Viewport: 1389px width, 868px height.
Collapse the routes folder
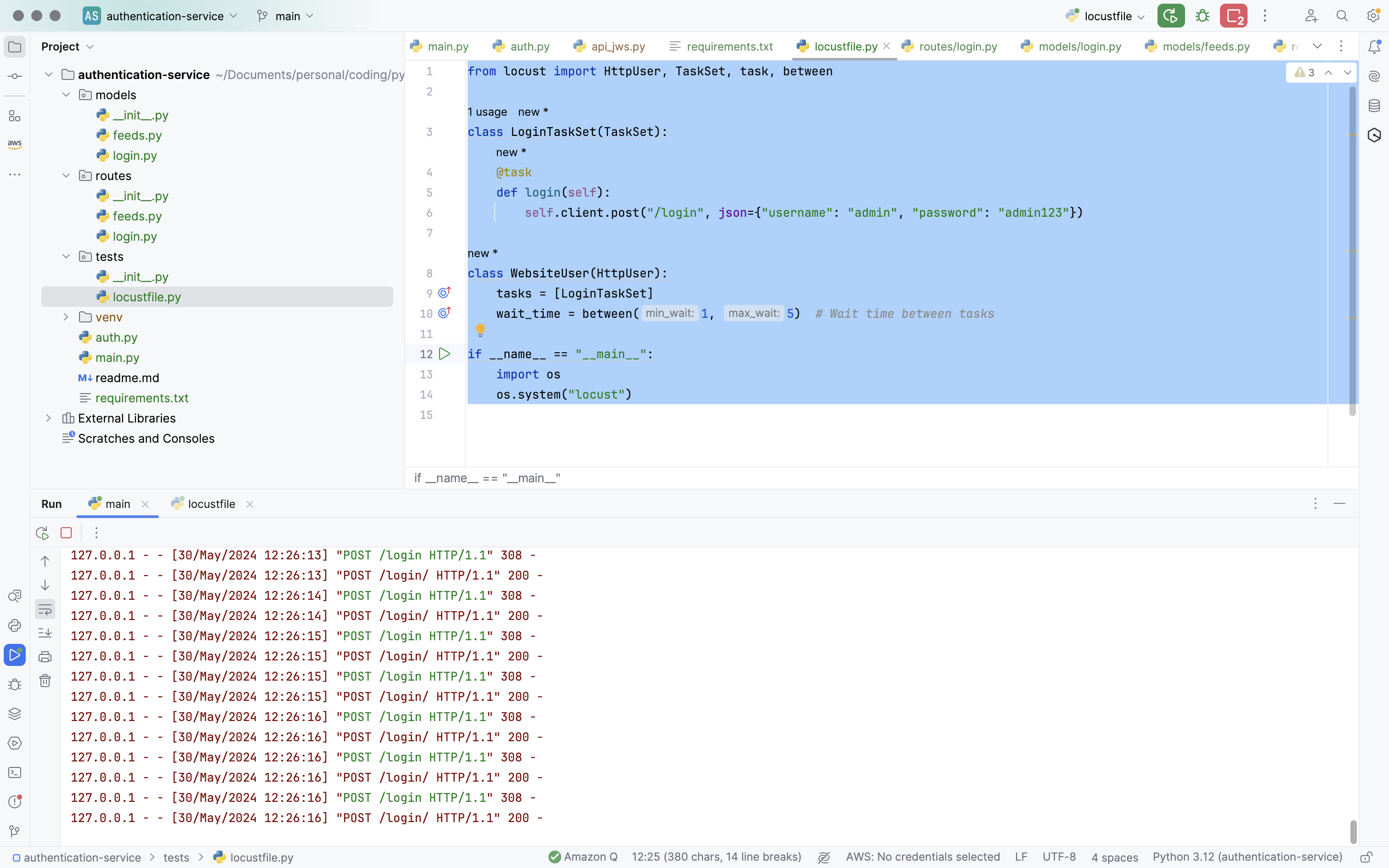pyautogui.click(x=66, y=175)
